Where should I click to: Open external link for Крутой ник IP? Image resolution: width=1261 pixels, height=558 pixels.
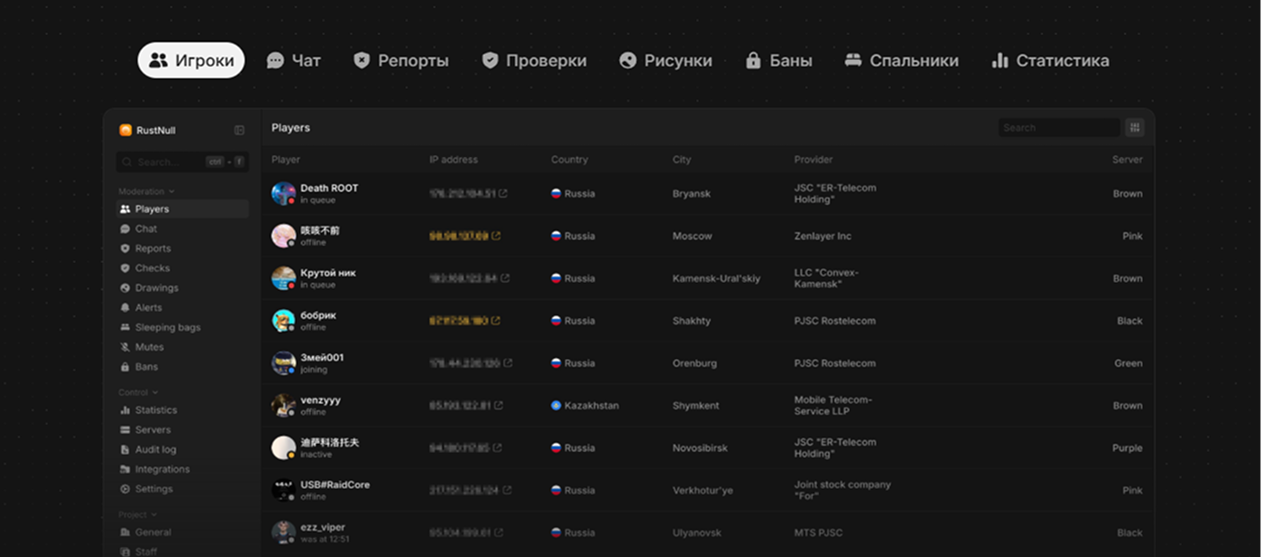pos(506,278)
